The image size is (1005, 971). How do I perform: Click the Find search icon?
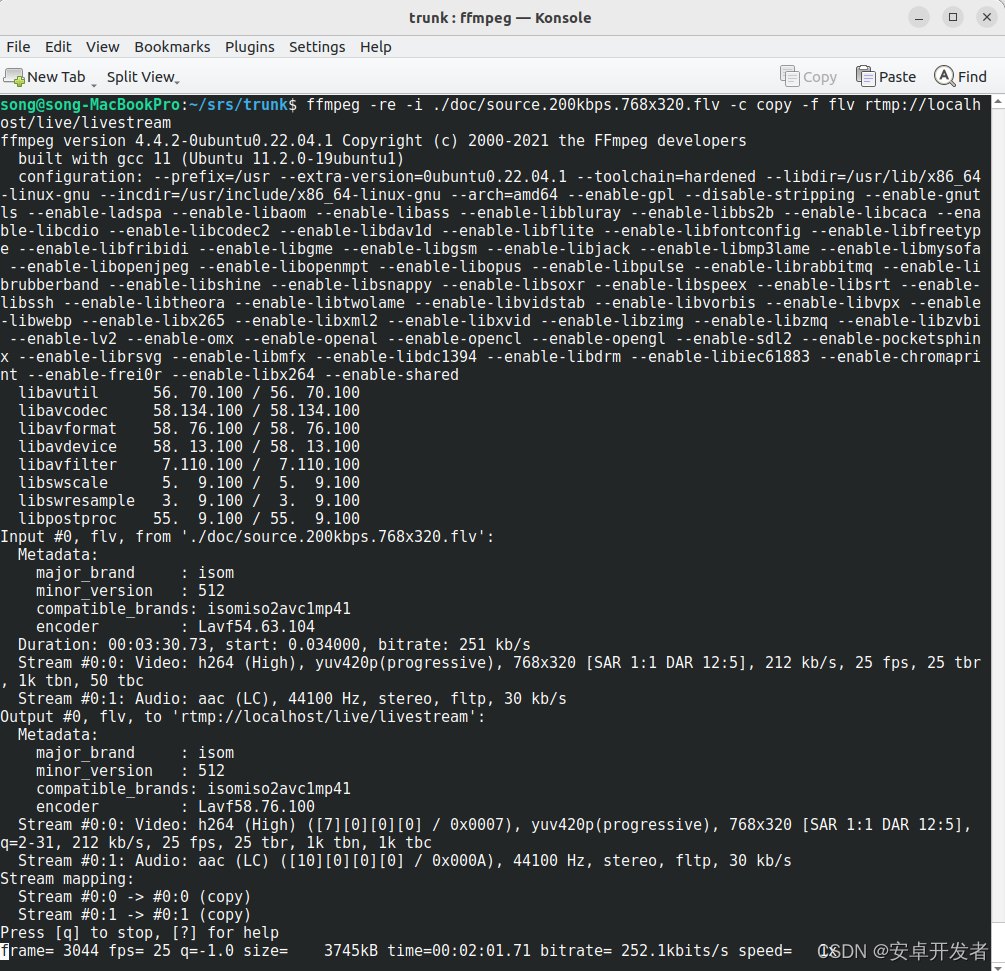[944, 76]
